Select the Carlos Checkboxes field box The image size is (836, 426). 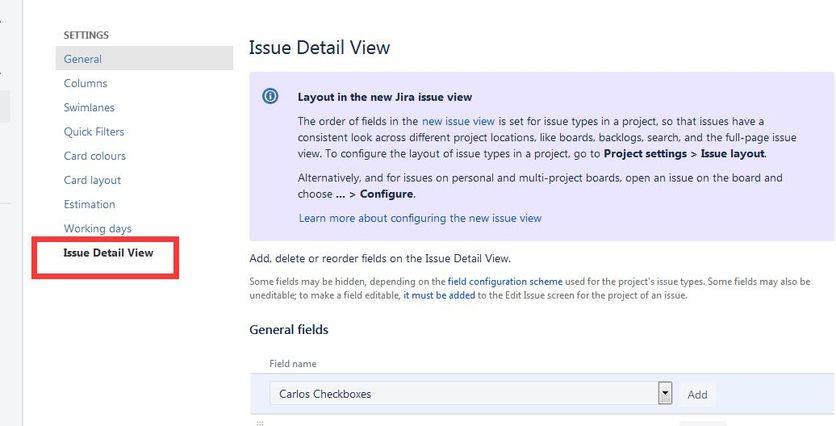471,393
